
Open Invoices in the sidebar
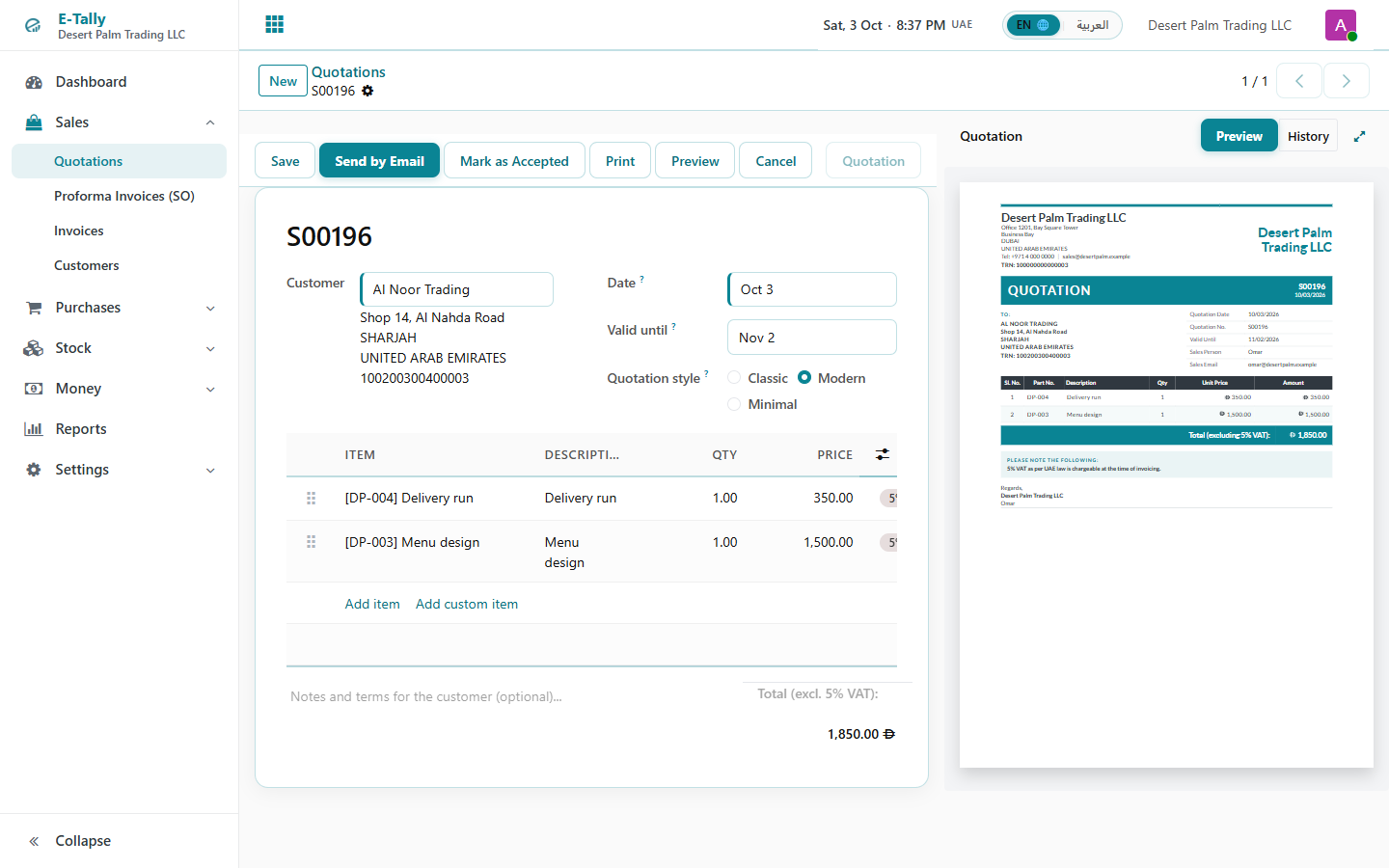click(x=119, y=231)
